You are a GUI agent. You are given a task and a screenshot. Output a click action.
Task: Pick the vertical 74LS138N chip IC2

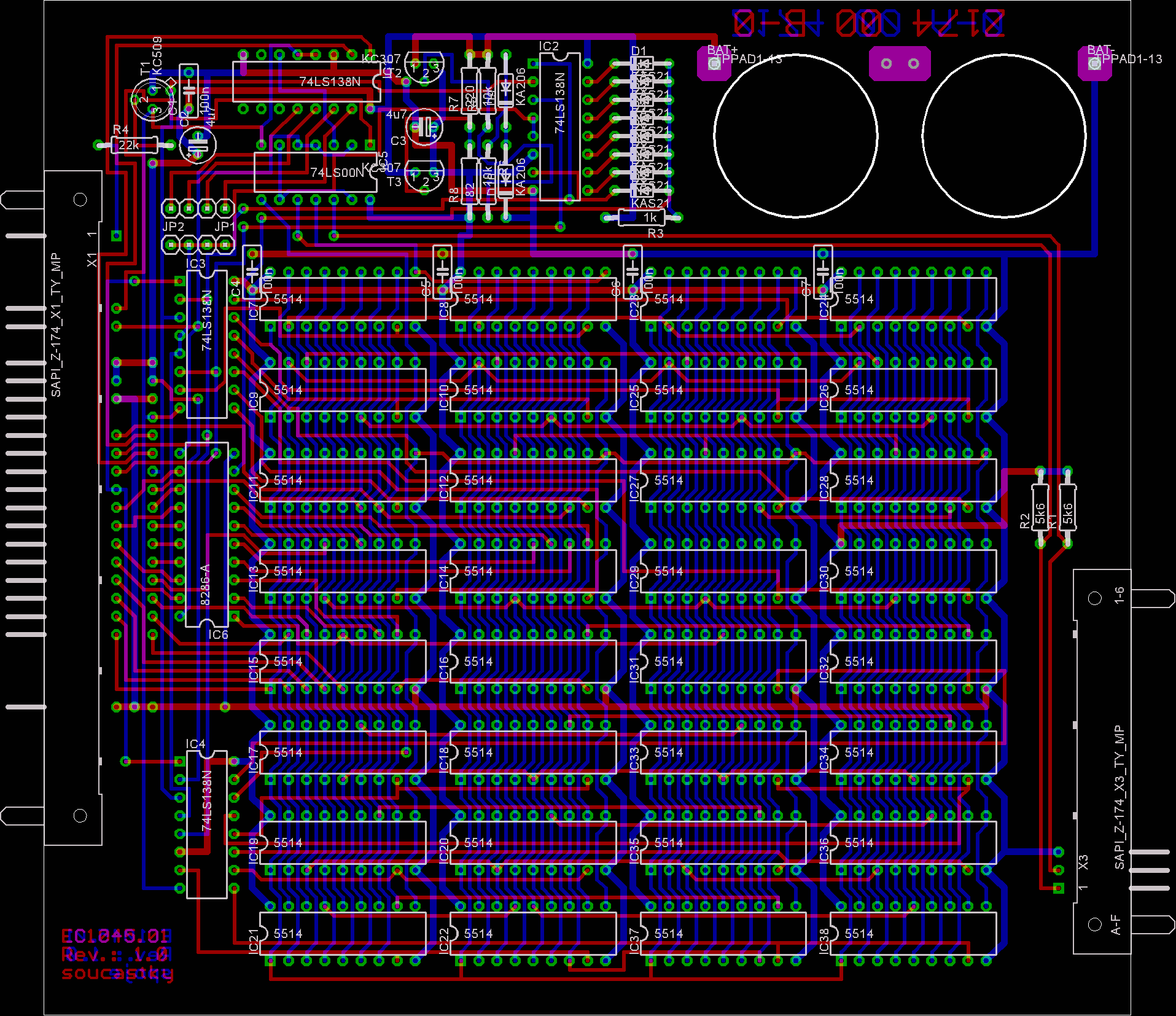pyautogui.click(x=560, y=127)
